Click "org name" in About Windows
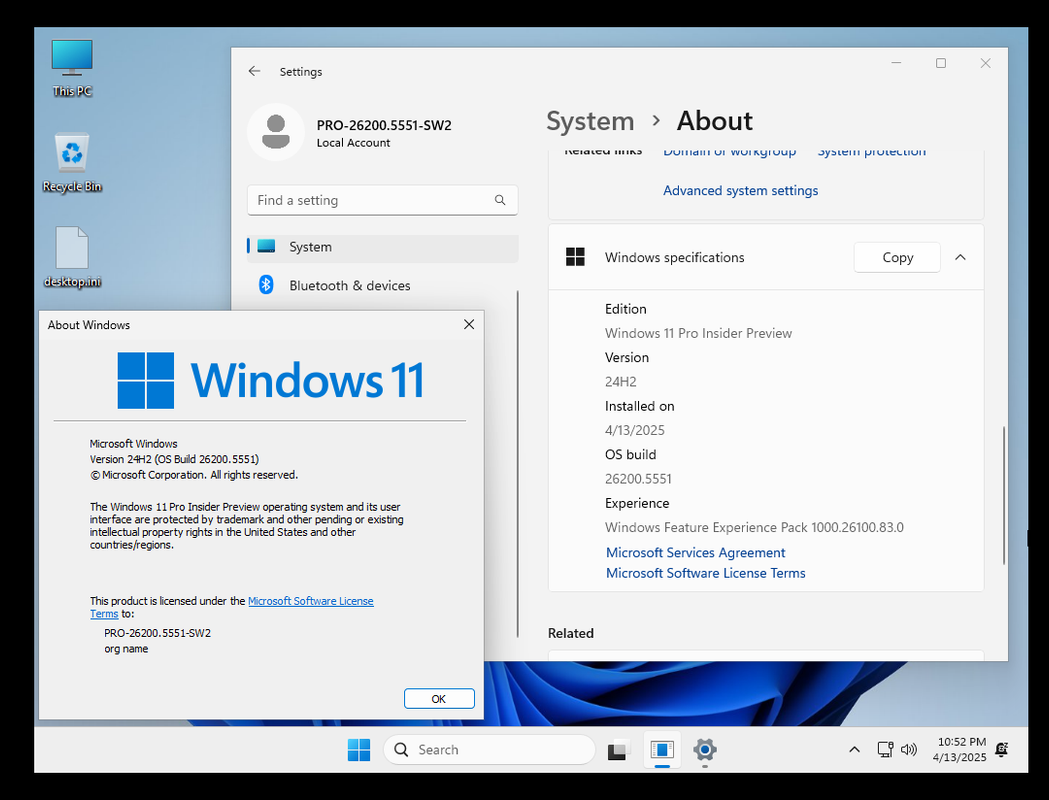The image size is (1049, 800). [x=126, y=649]
